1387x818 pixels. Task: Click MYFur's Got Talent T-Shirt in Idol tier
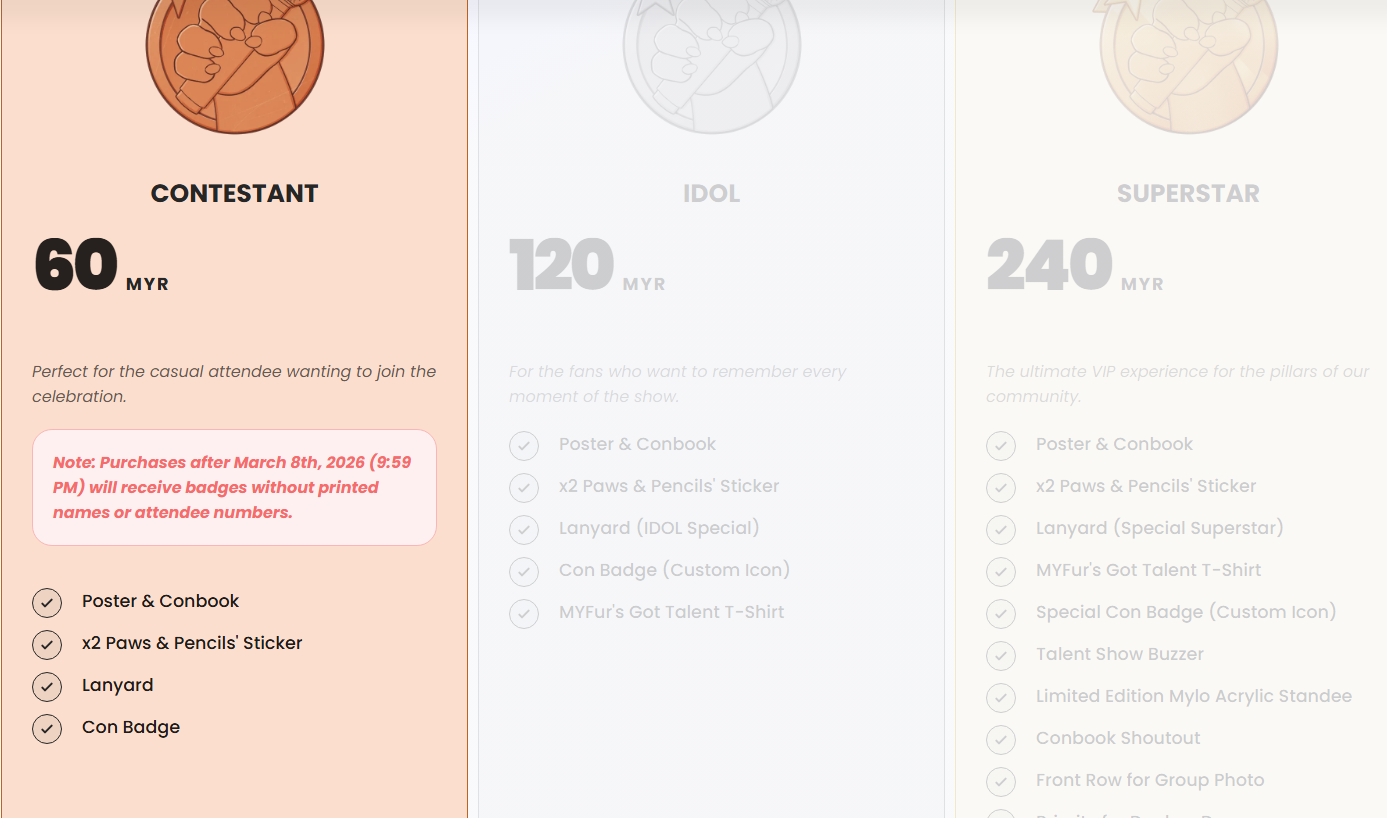[x=671, y=612]
